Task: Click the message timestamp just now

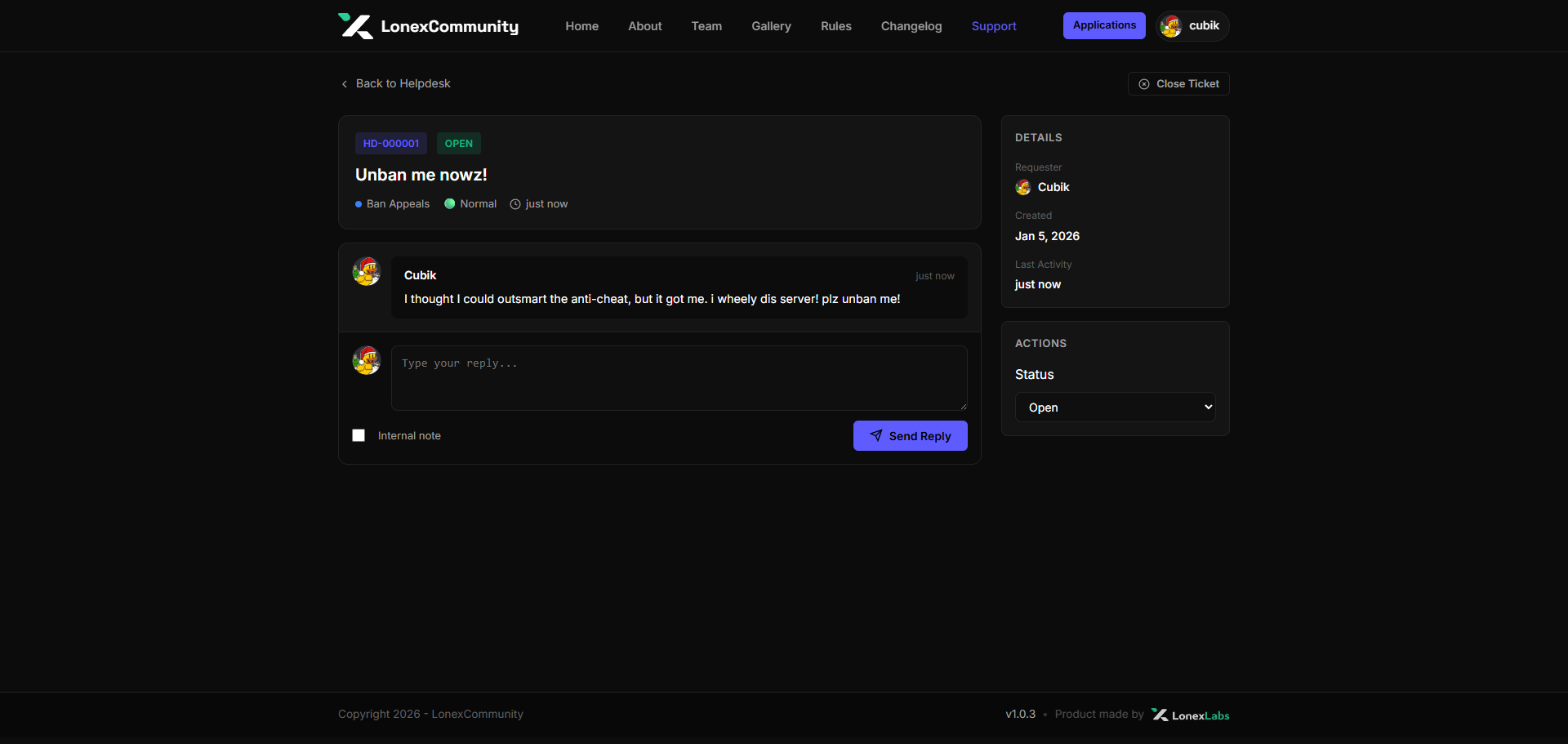Action: tap(935, 276)
